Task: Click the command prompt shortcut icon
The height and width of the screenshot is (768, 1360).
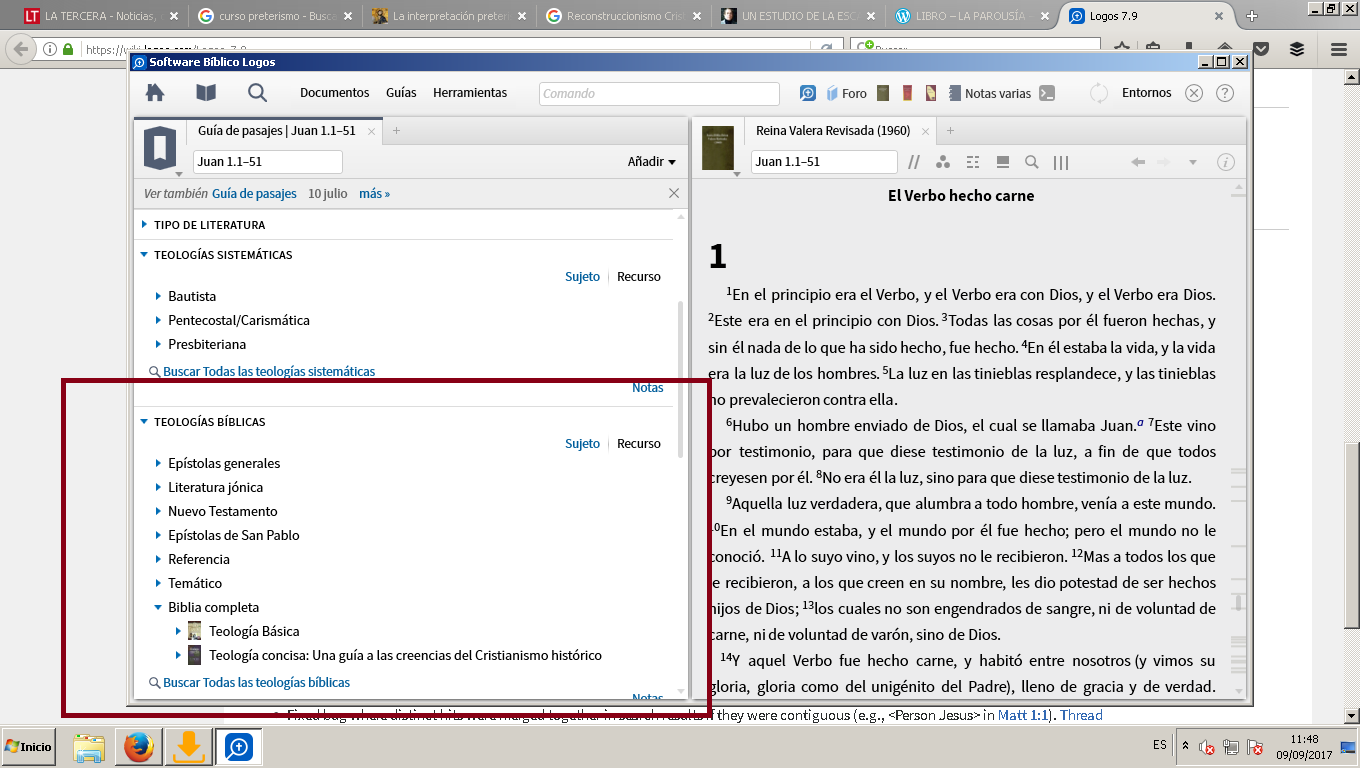Action: (x=1047, y=93)
